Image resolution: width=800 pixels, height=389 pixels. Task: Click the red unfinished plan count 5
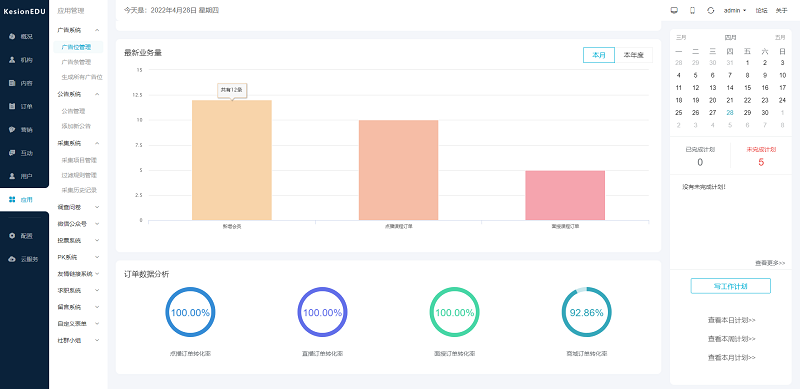click(x=761, y=162)
